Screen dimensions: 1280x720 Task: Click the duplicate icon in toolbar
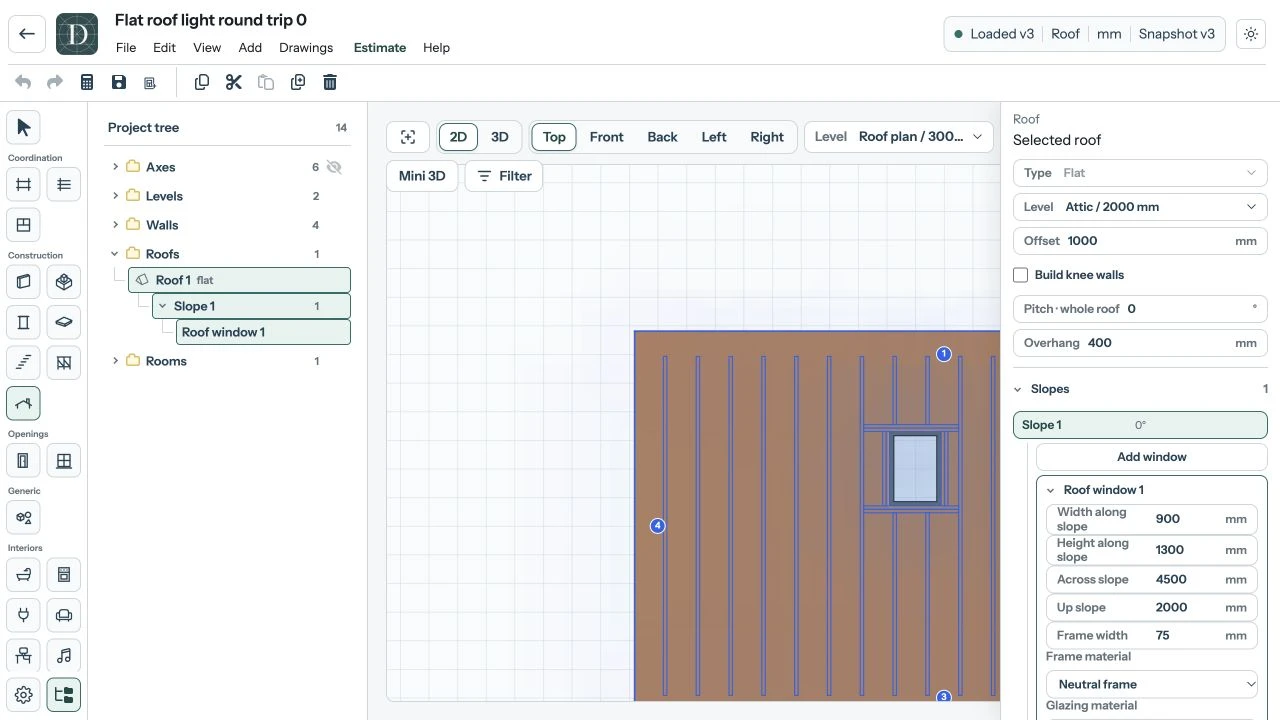click(298, 82)
